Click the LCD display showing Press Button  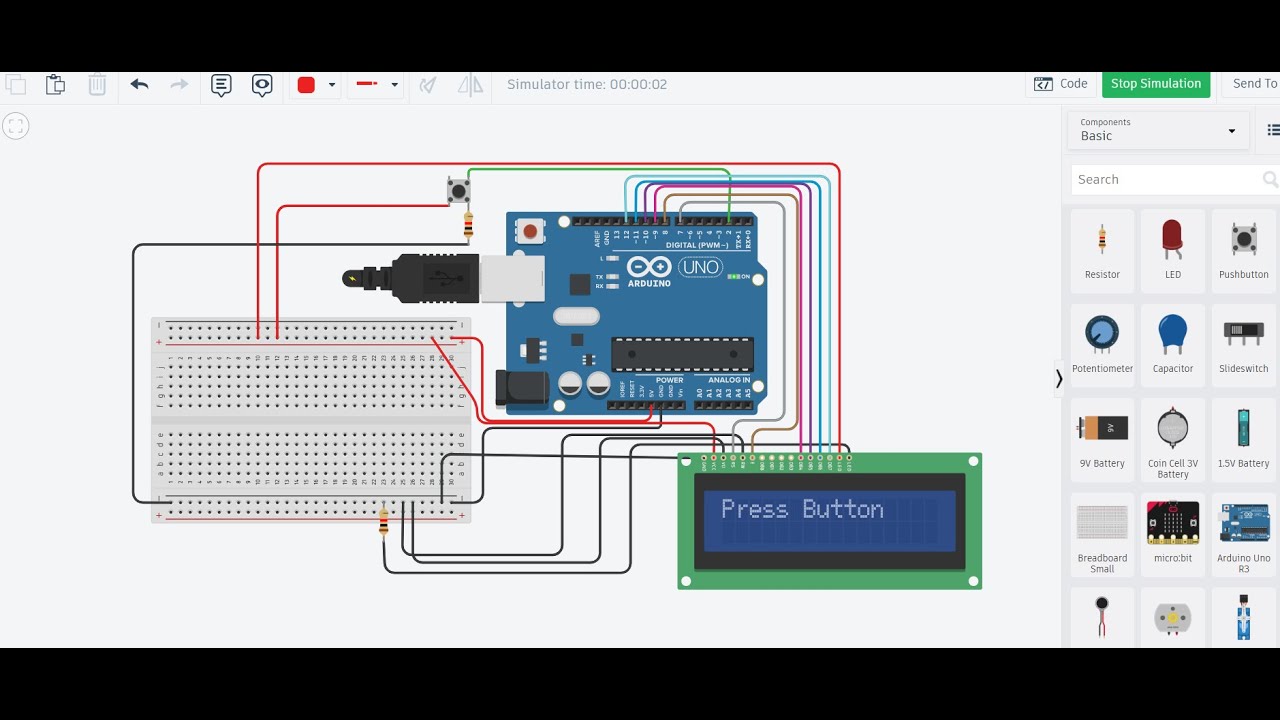[x=830, y=521]
